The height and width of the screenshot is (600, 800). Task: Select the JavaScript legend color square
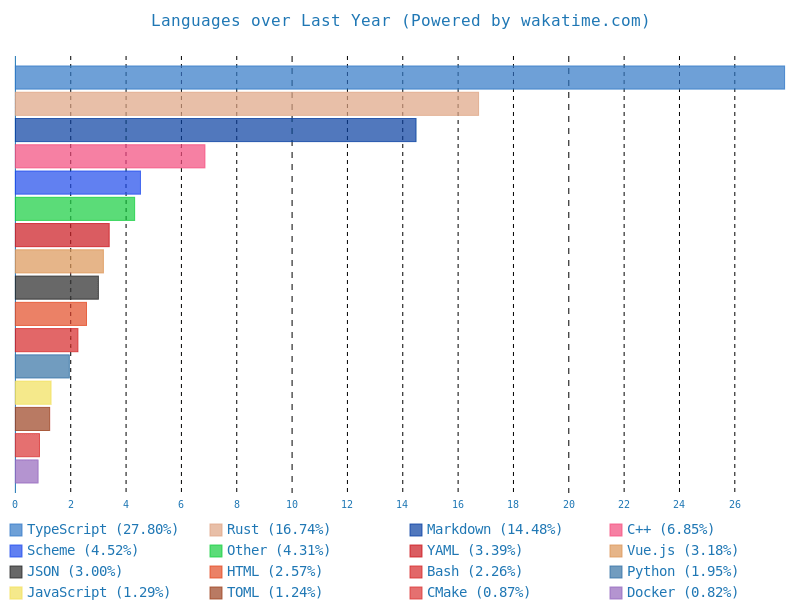(x=17, y=592)
